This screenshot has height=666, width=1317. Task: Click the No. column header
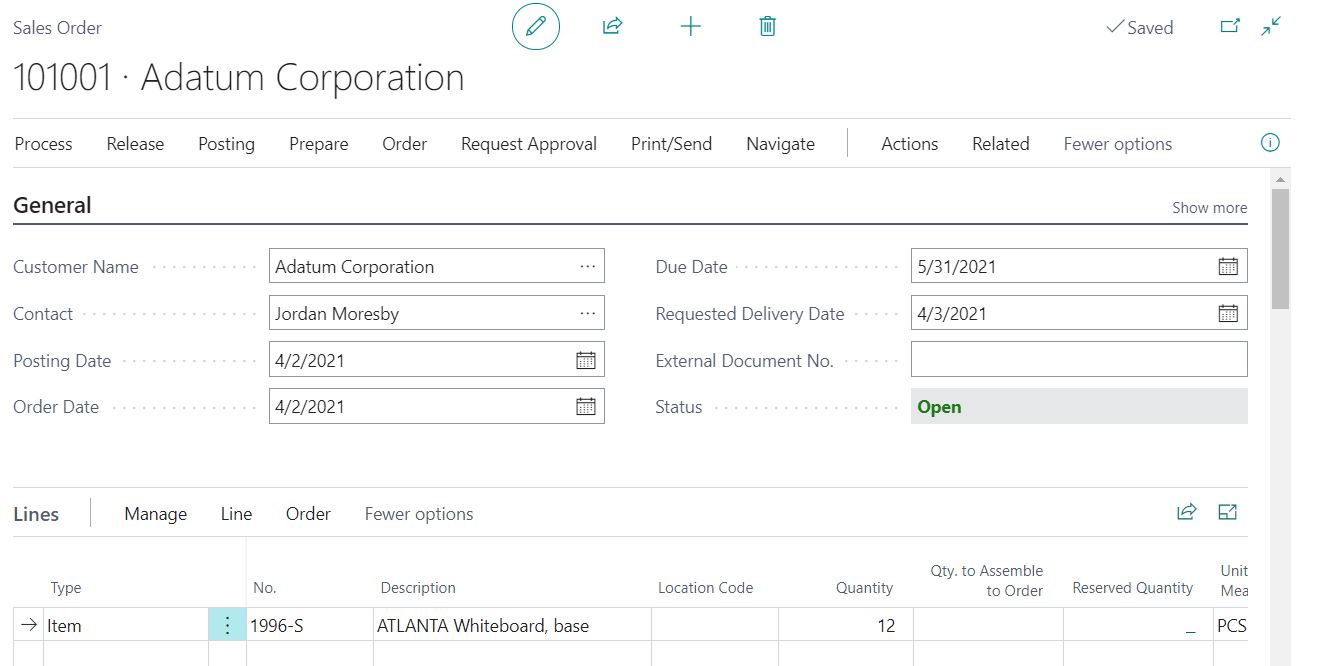[x=264, y=588]
